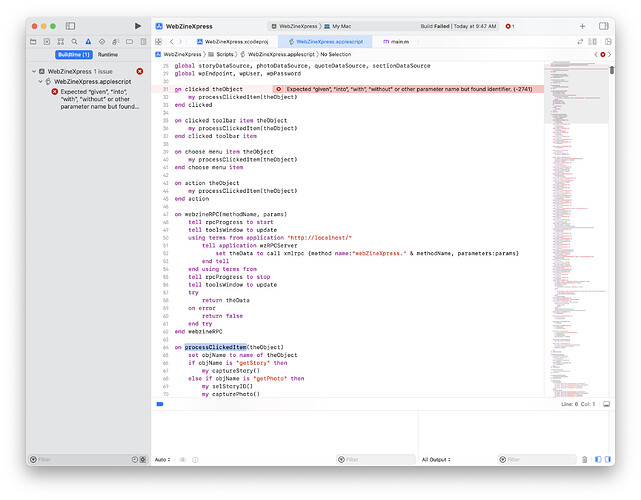
Task: Jump to next issue arrow
Action: pos(609,54)
